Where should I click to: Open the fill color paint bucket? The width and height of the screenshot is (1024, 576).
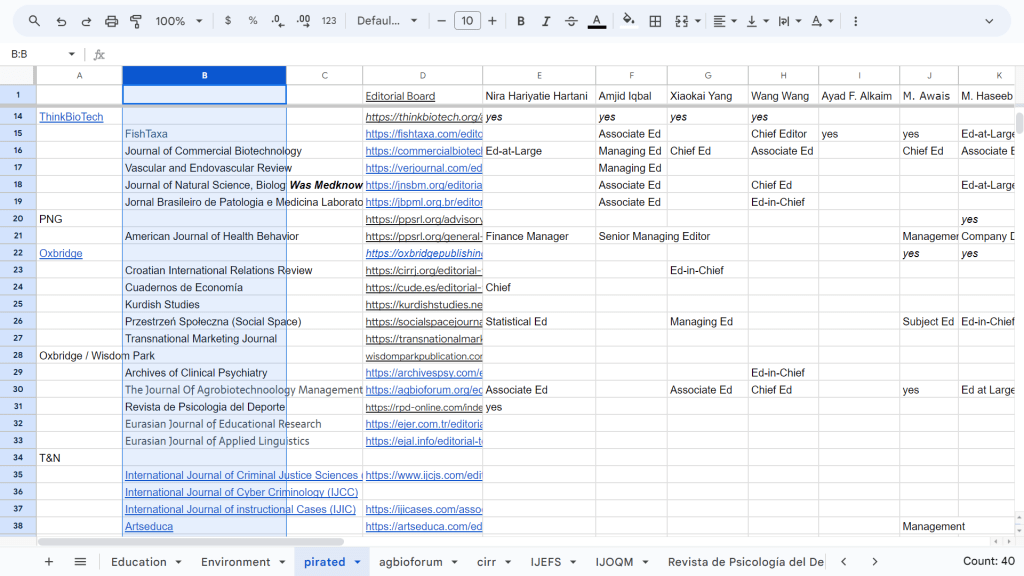[628, 21]
